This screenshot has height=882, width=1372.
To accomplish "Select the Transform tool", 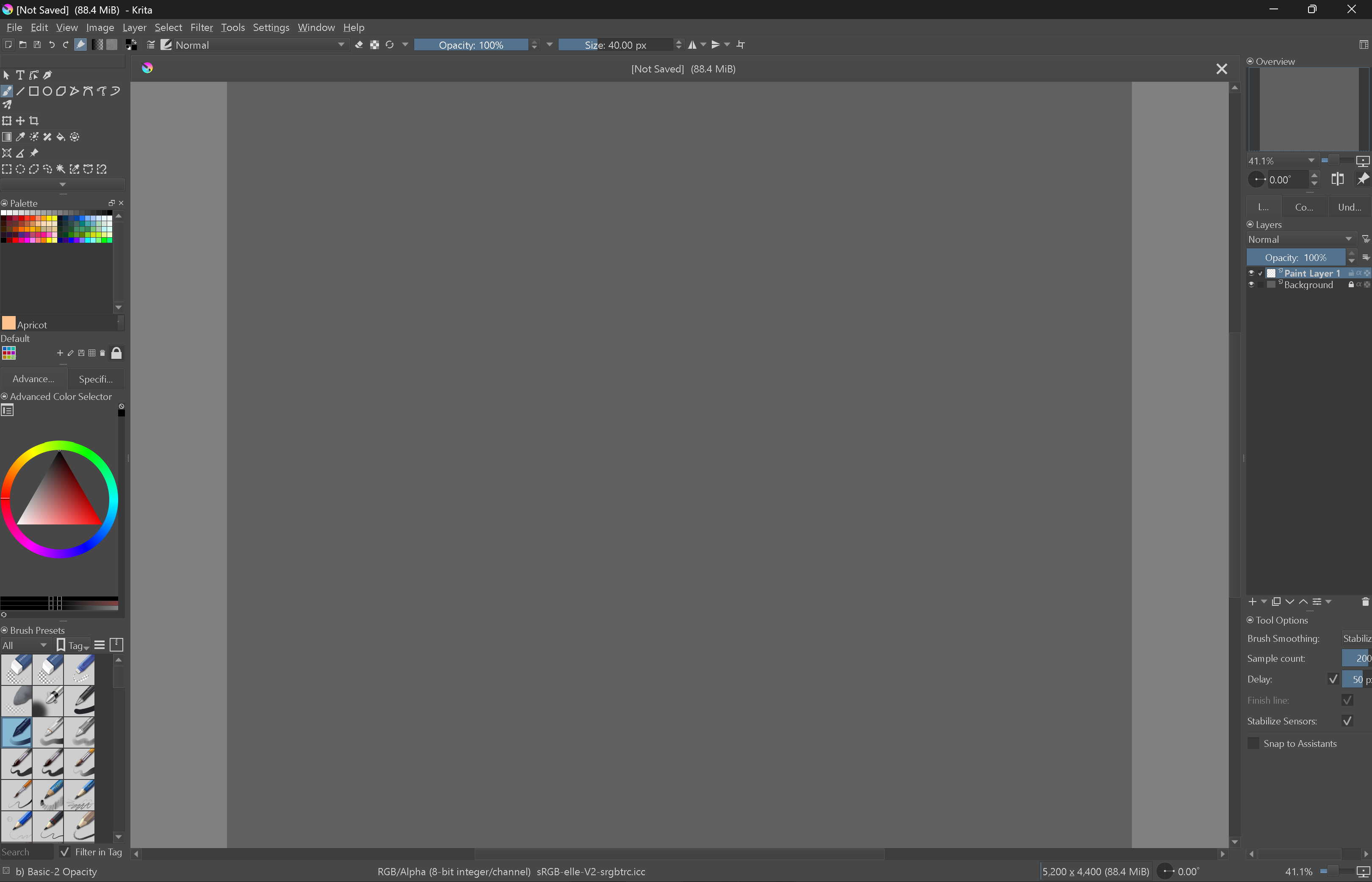I will (7, 121).
